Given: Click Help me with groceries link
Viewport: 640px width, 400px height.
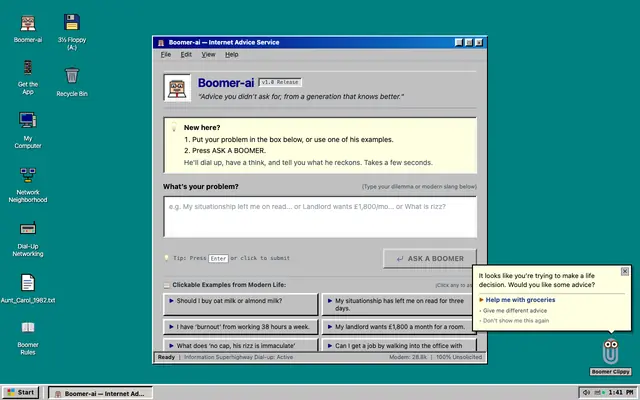Looking at the screenshot, I should pos(520,300).
